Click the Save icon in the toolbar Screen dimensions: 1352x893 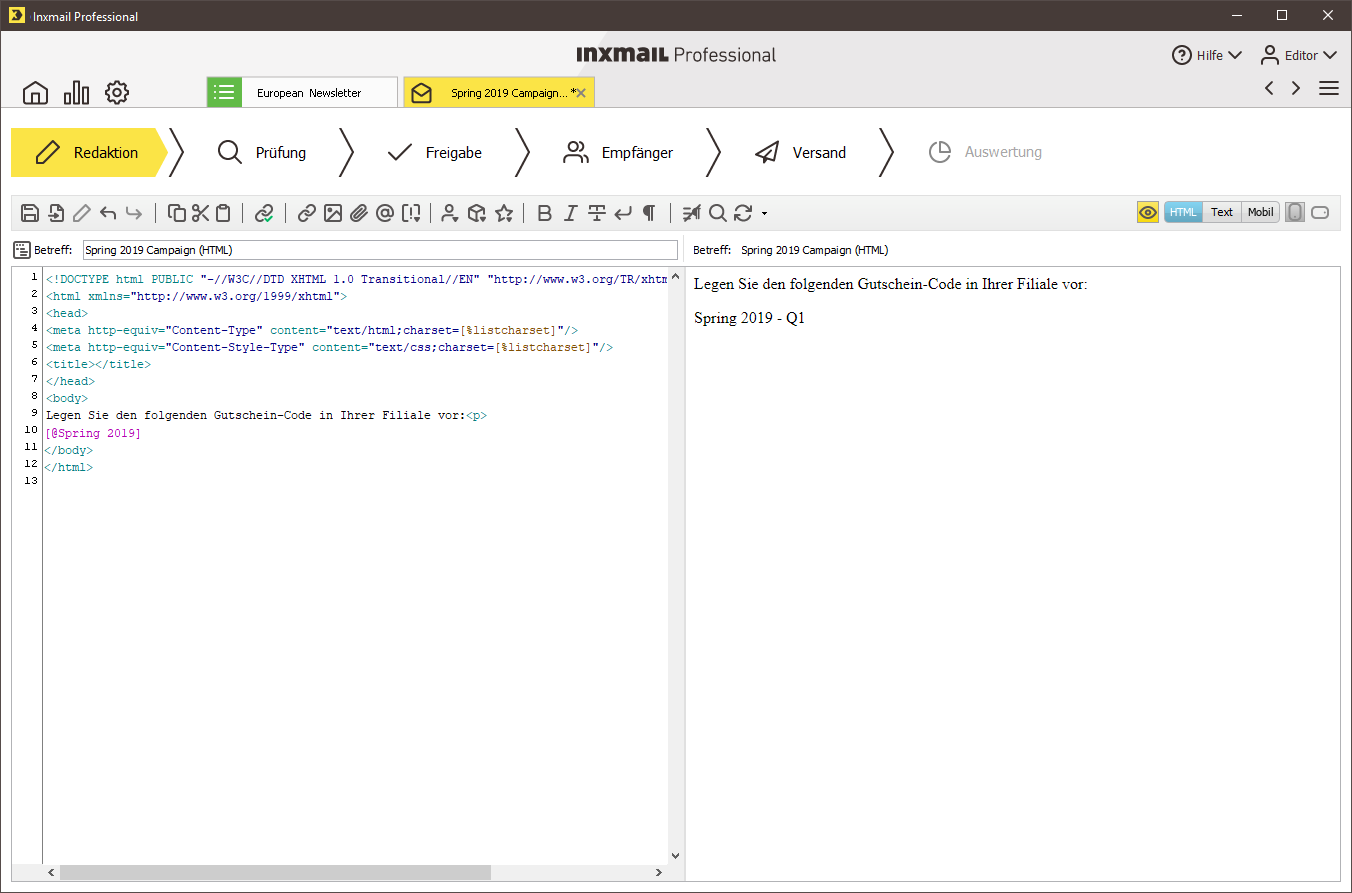coord(30,213)
